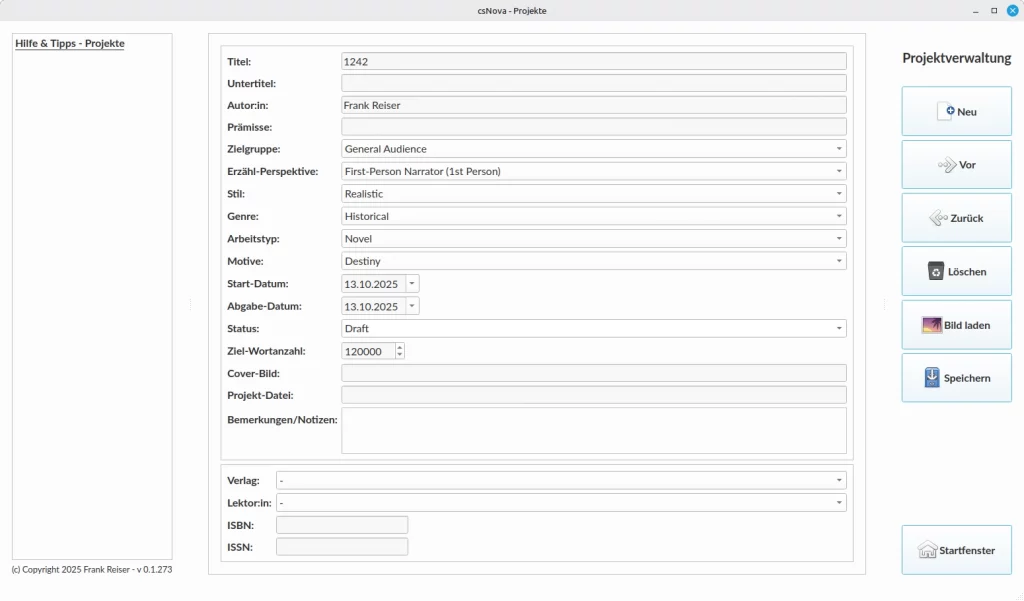Load cover using Bild laden icon
The image size is (1024, 601).
(931, 325)
